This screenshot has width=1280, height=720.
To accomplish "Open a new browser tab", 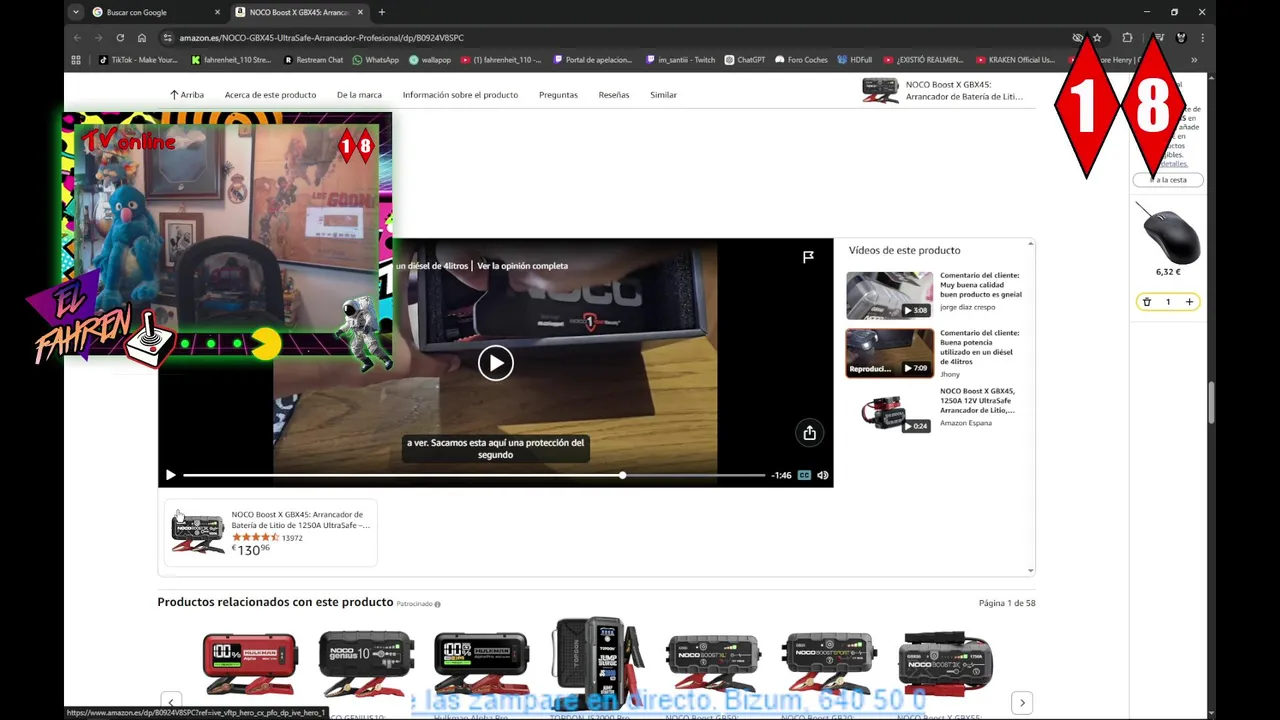I will pyautogui.click(x=381, y=12).
